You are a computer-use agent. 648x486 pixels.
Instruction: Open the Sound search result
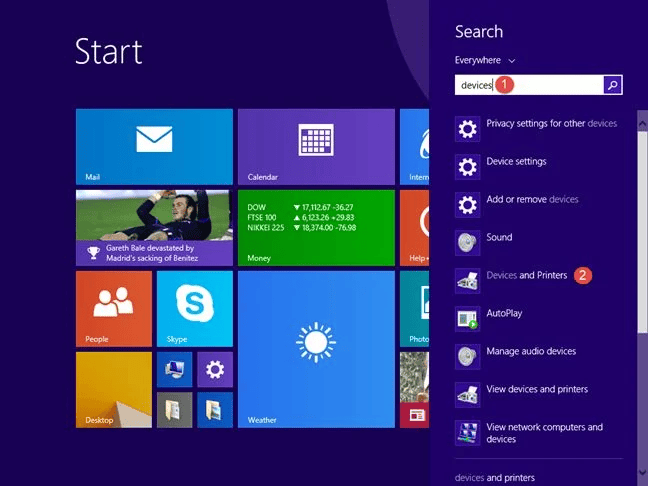click(499, 237)
